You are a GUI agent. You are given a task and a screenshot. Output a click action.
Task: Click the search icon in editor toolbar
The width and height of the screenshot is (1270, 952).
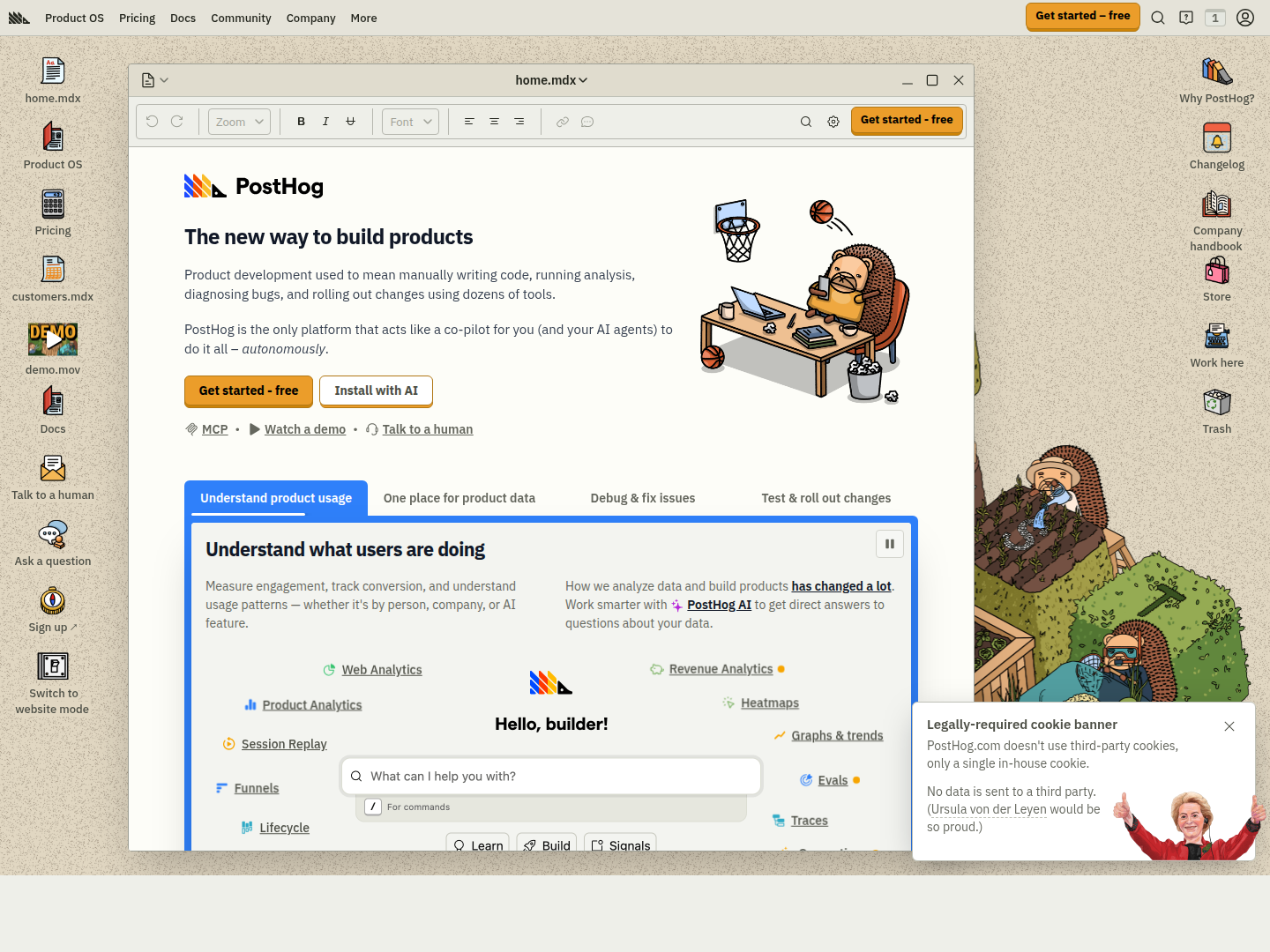coord(805,122)
